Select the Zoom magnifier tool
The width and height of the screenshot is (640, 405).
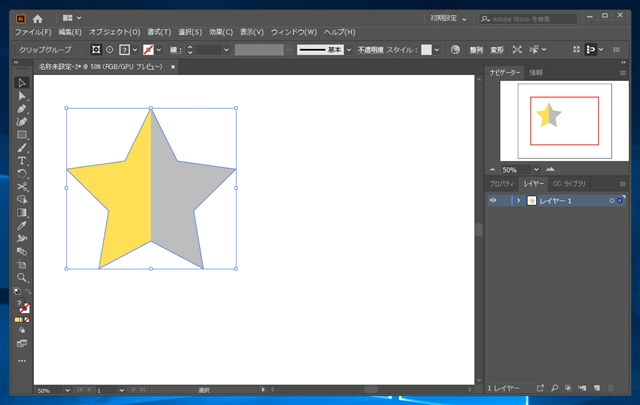(x=22, y=278)
